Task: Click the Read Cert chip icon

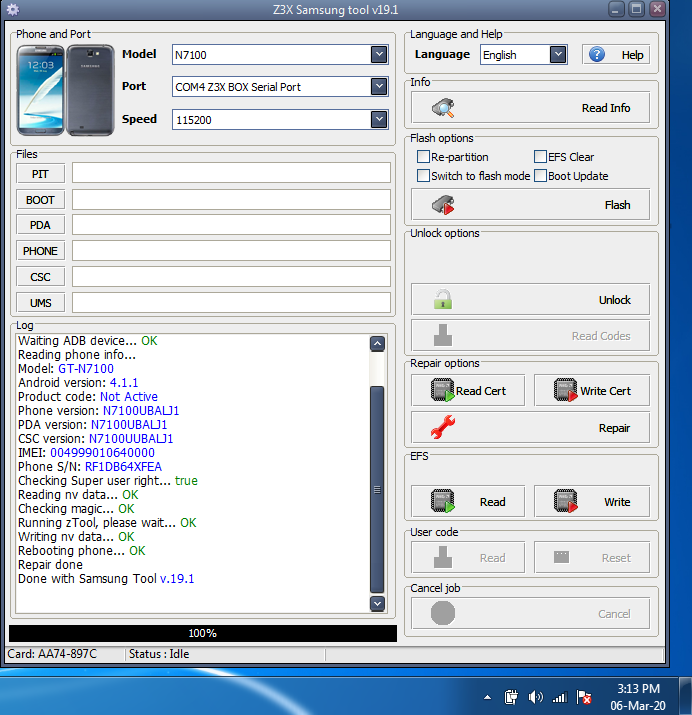Action: tap(443, 390)
